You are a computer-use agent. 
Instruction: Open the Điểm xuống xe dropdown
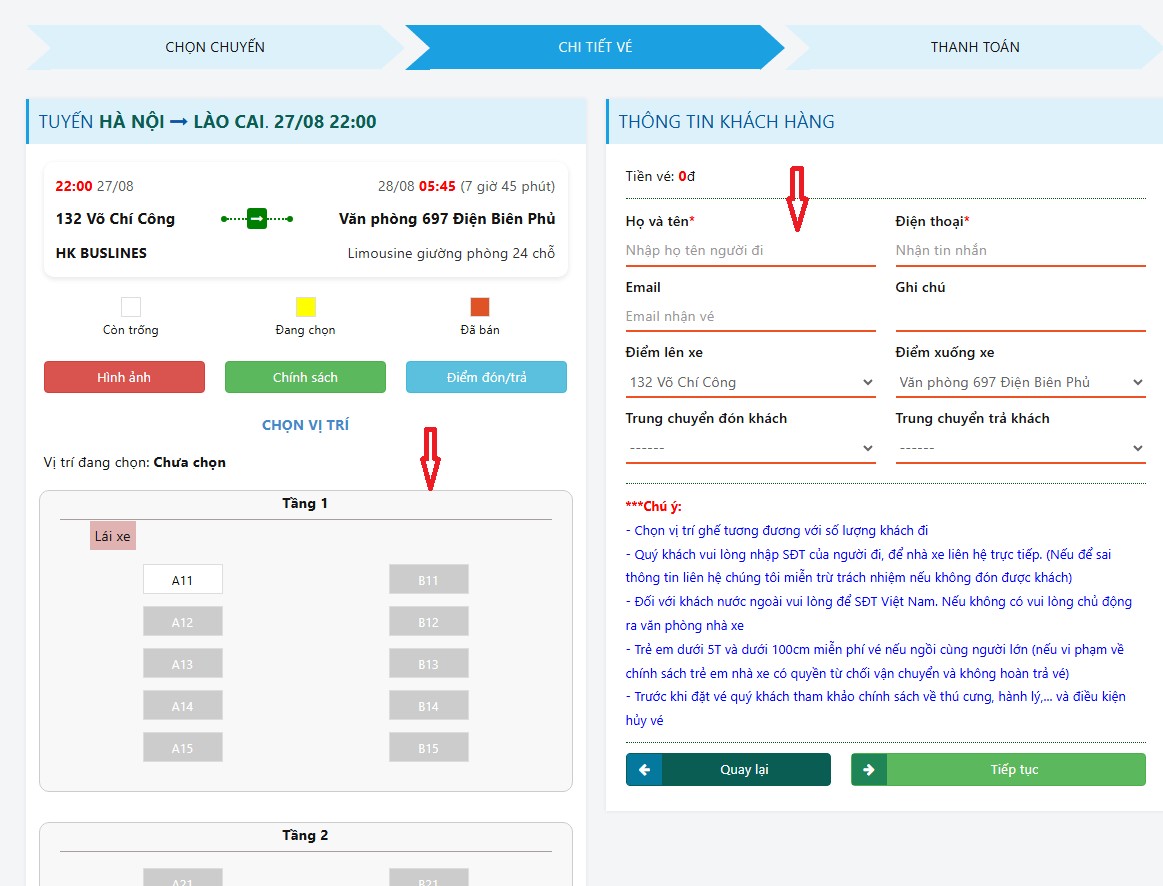pos(1020,382)
